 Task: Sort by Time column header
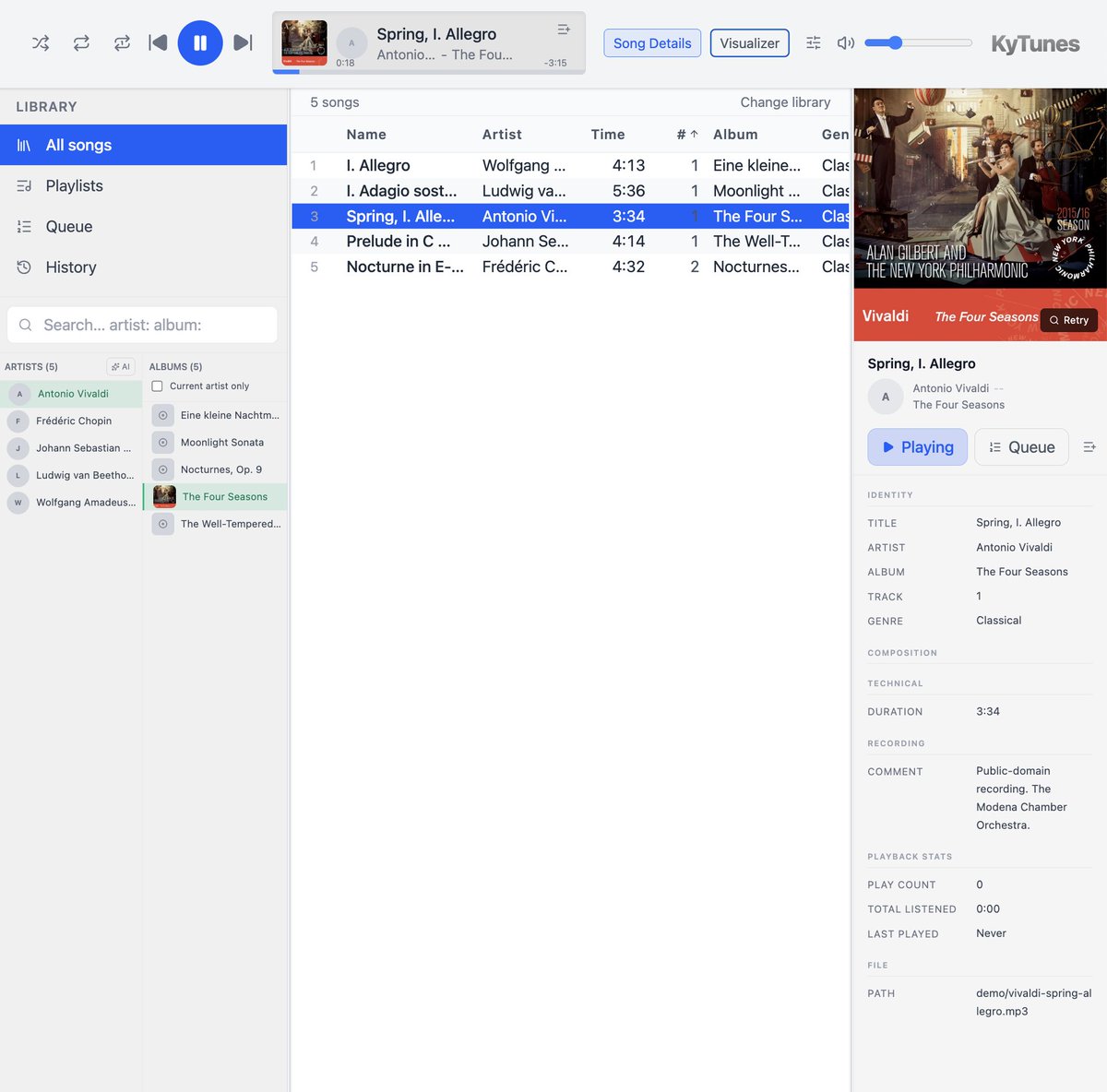(x=608, y=135)
